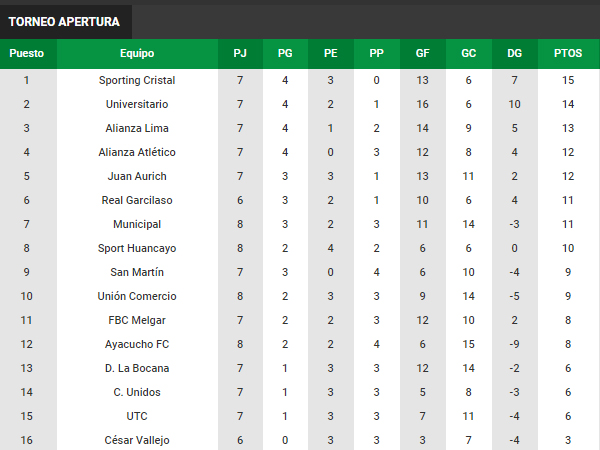Click the Equipo column header
The height and width of the screenshot is (450, 600).
click(x=137, y=53)
